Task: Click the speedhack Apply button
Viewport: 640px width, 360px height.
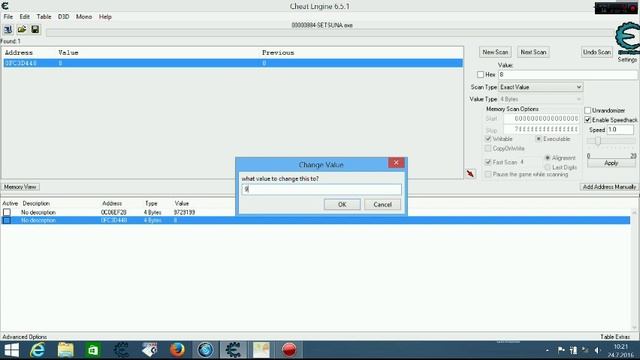Action: pos(611,163)
